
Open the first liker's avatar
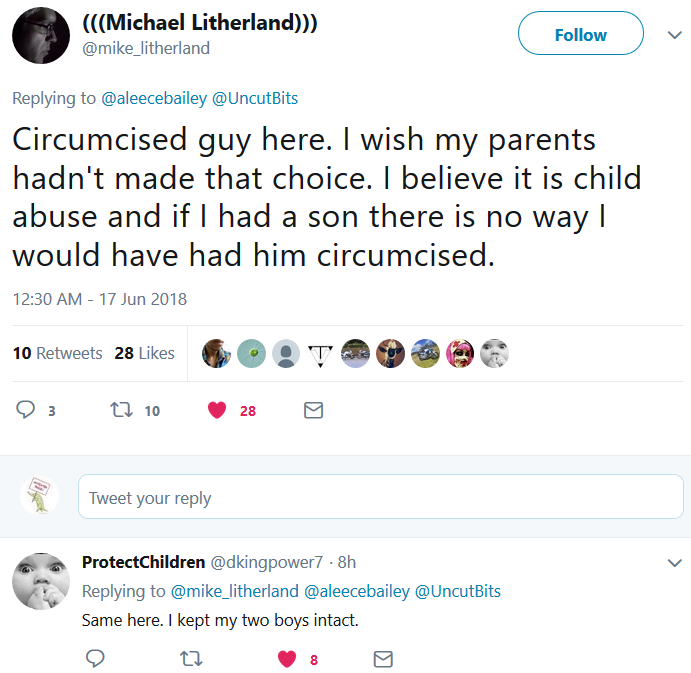[x=217, y=353]
